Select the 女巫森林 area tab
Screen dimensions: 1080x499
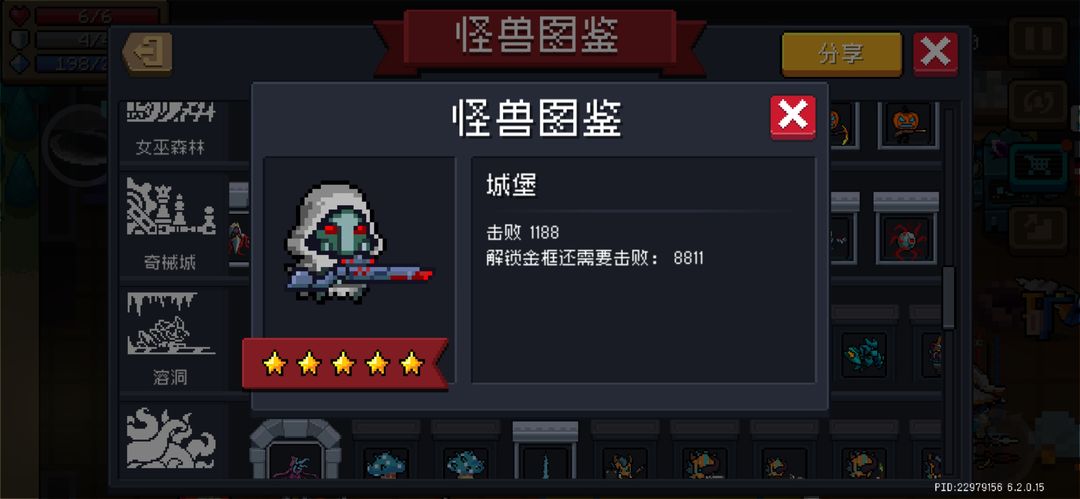(170, 131)
